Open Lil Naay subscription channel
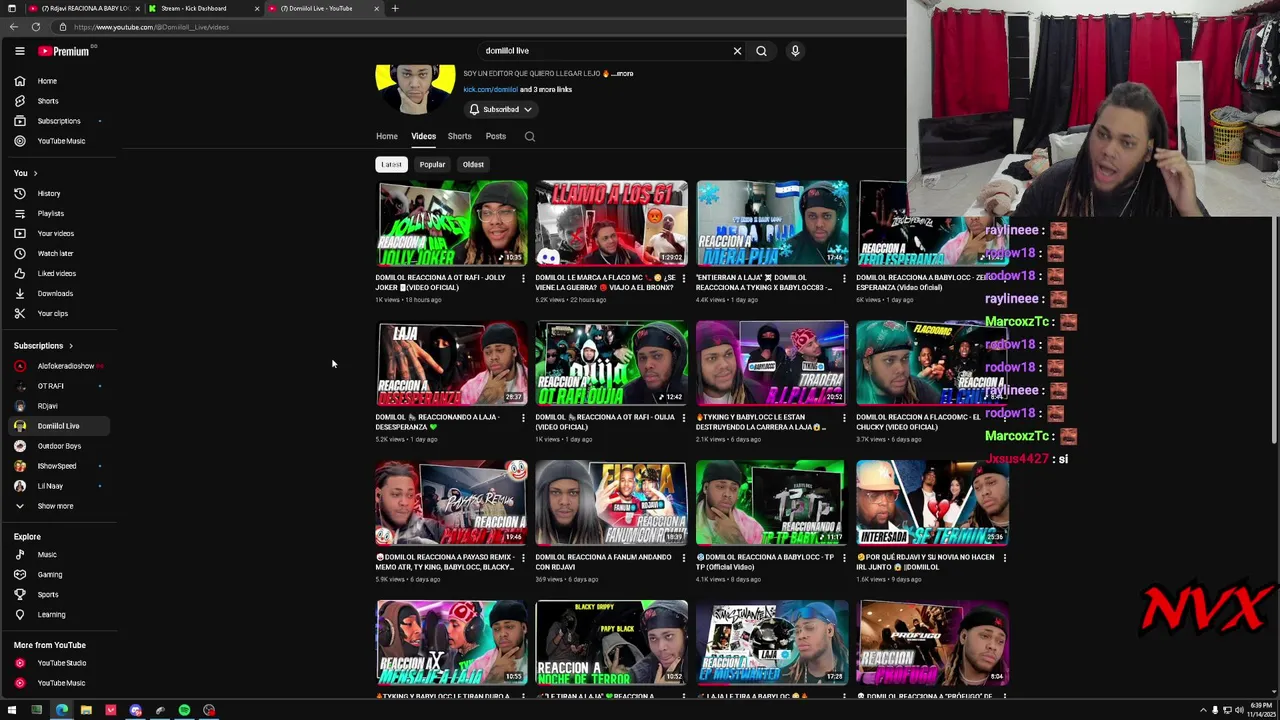The width and height of the screenshot is (1280, 720). [x=50, y=486]
